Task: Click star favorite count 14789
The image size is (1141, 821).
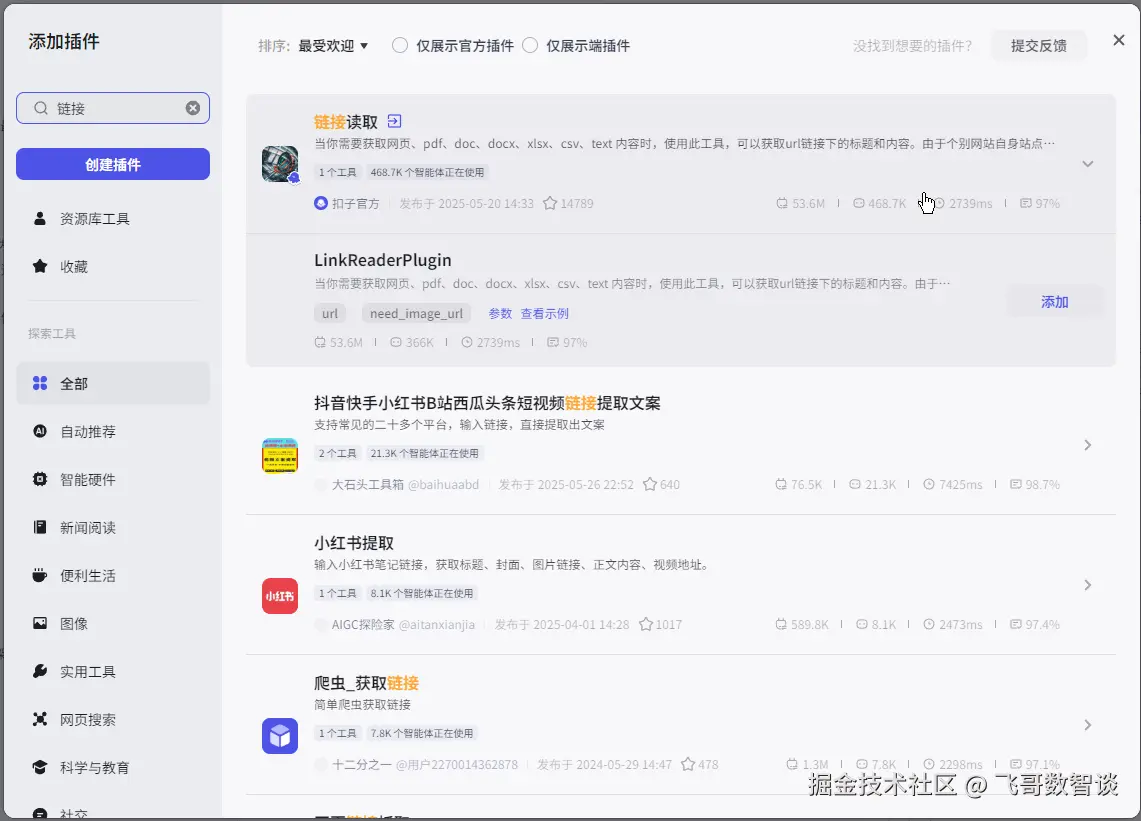Action: (568, 204)
